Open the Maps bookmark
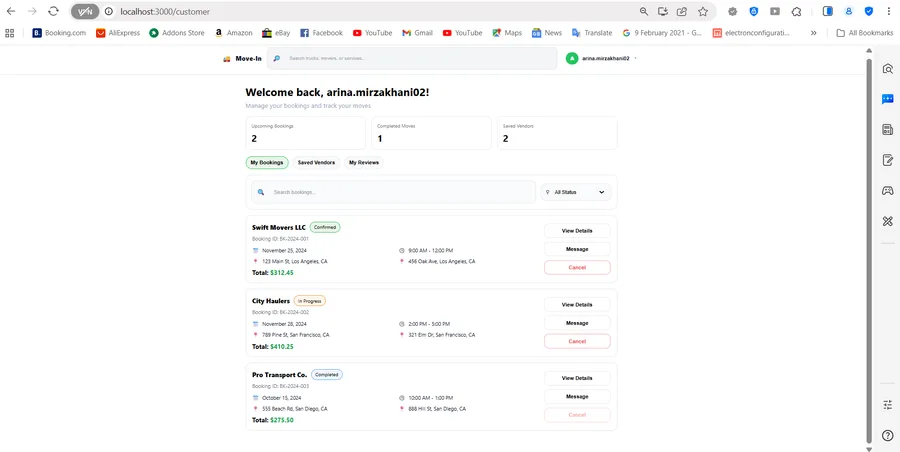Viewport: 900px width, 452px height. 507,33
